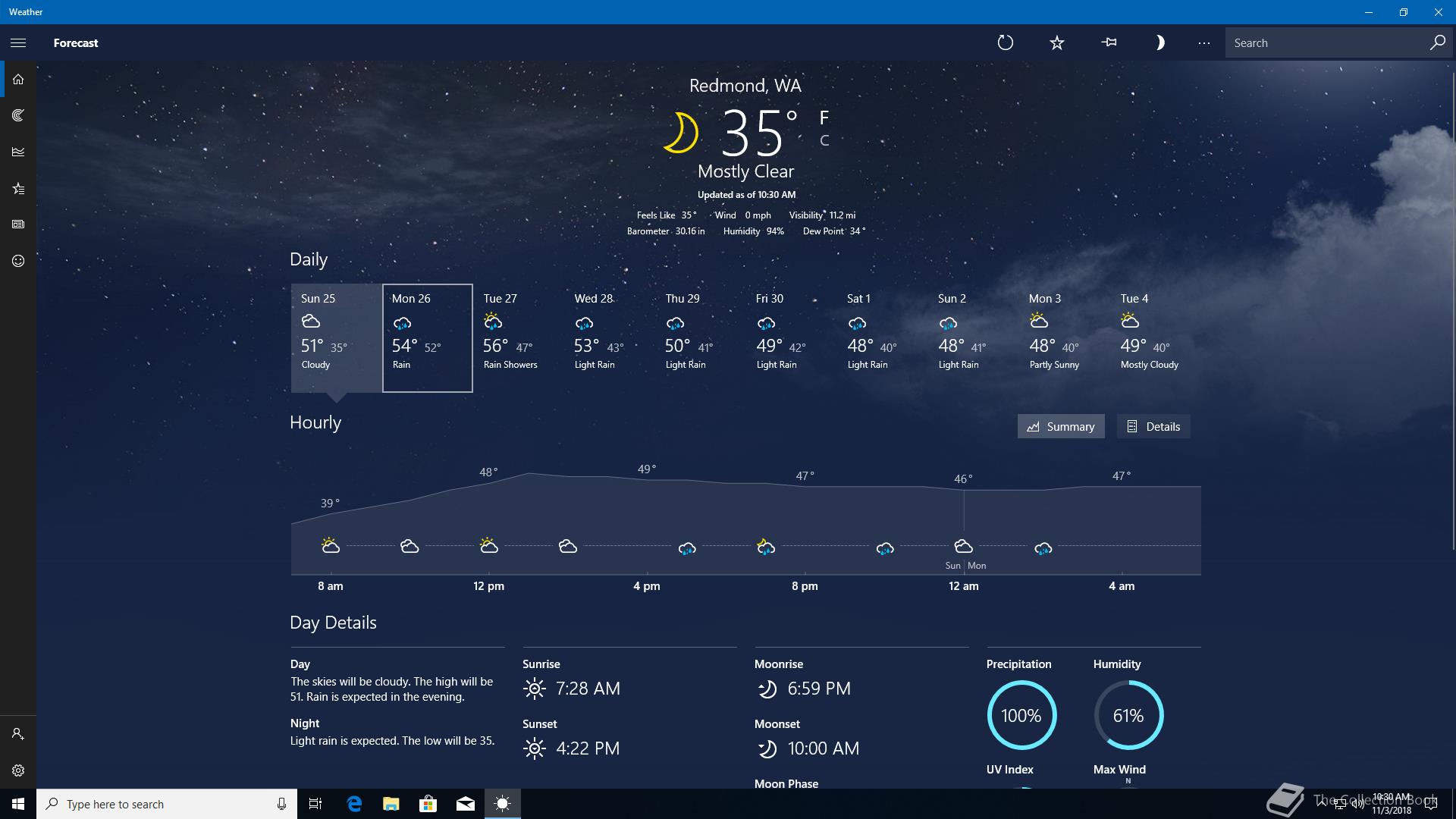Select Mon 26 daily forecast card

428,338
